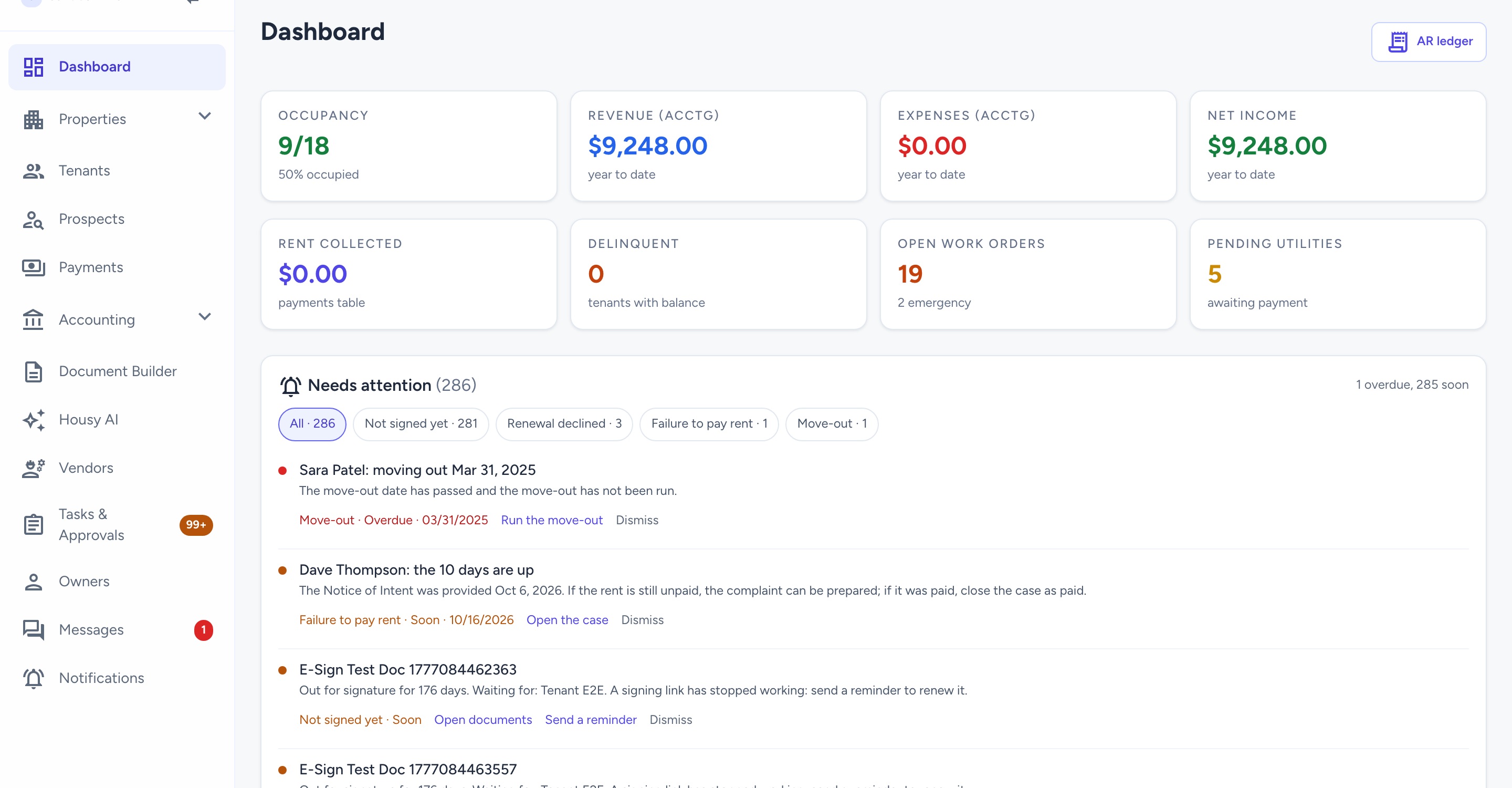Click the '1 overdue, 285 soon' summary text

[1412, 385]
